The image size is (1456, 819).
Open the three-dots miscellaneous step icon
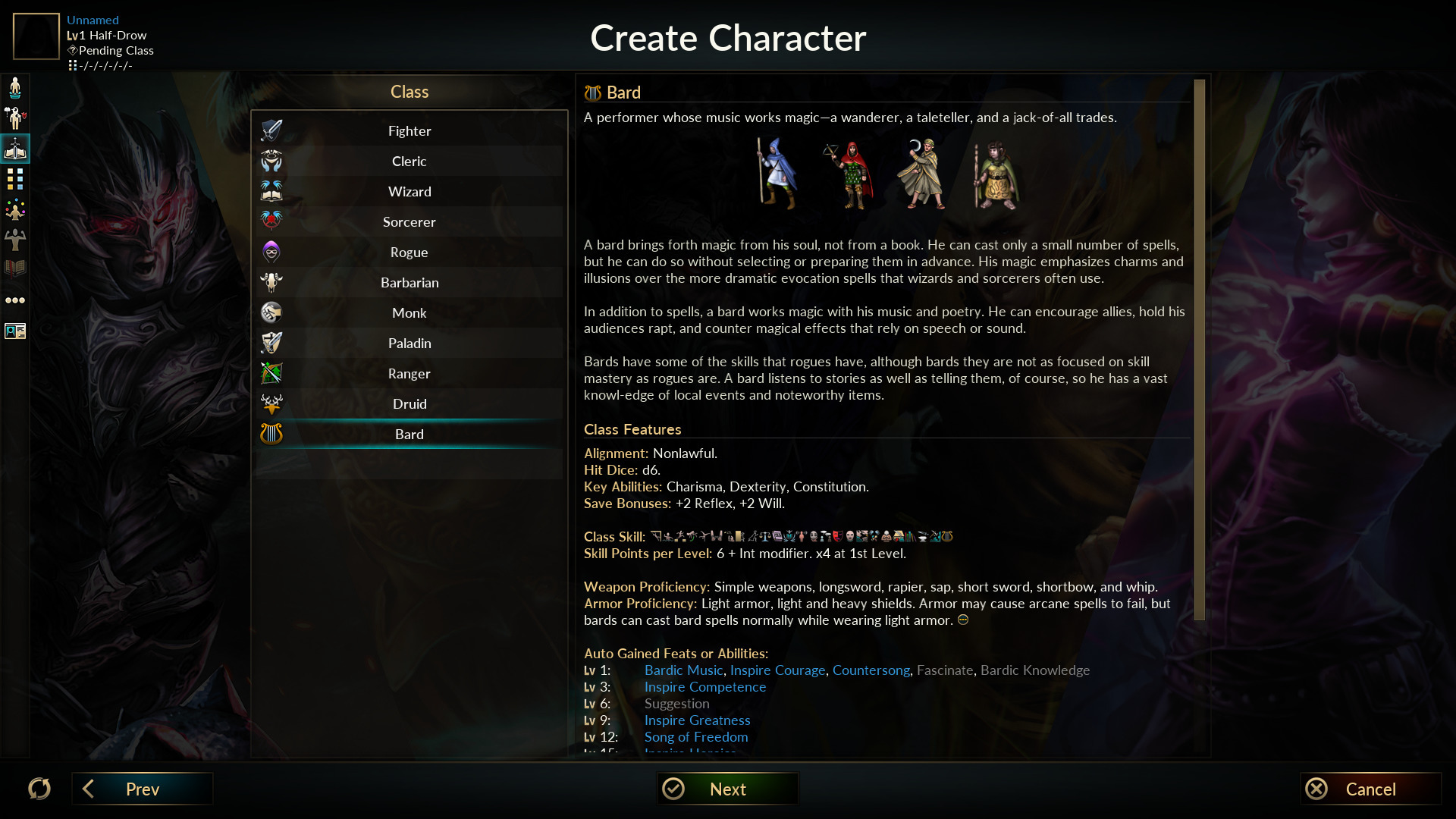pos(15,300)
